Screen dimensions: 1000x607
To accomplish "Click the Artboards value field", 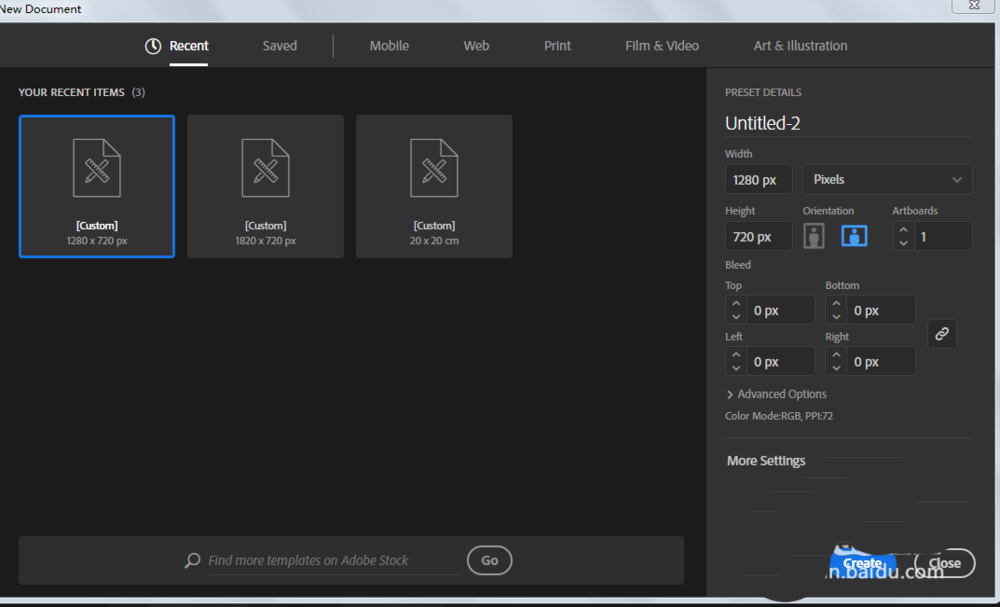I will click(x=943, y=237).
